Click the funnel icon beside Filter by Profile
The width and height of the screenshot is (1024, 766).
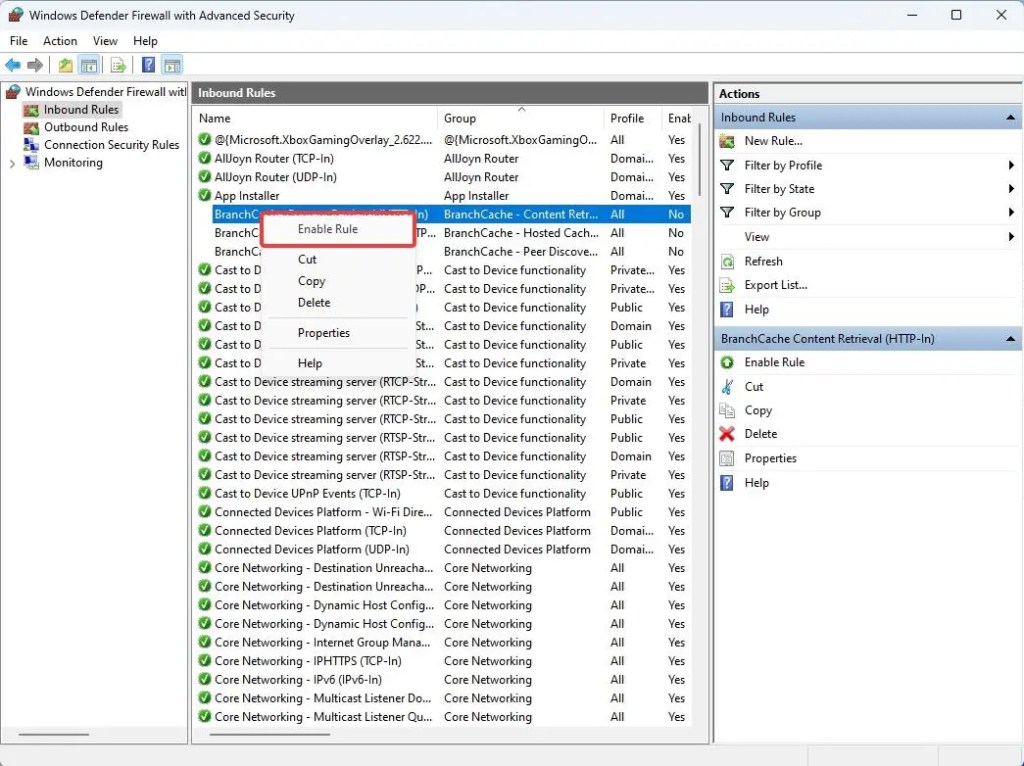(727, 165)
